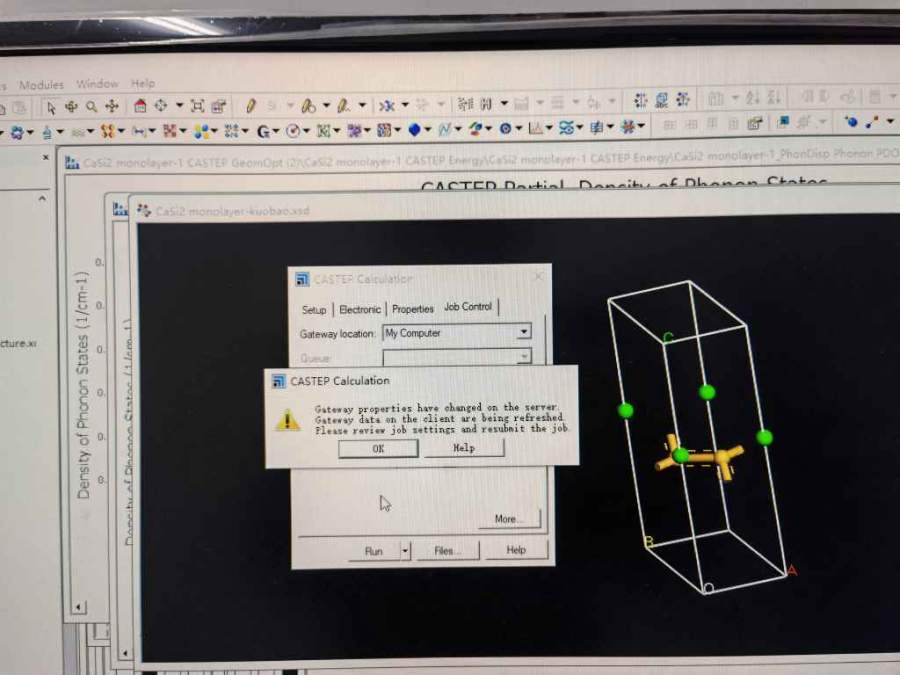Switch to the Setup tab
The image size is (900, 675).
click(x=314, y=310)
